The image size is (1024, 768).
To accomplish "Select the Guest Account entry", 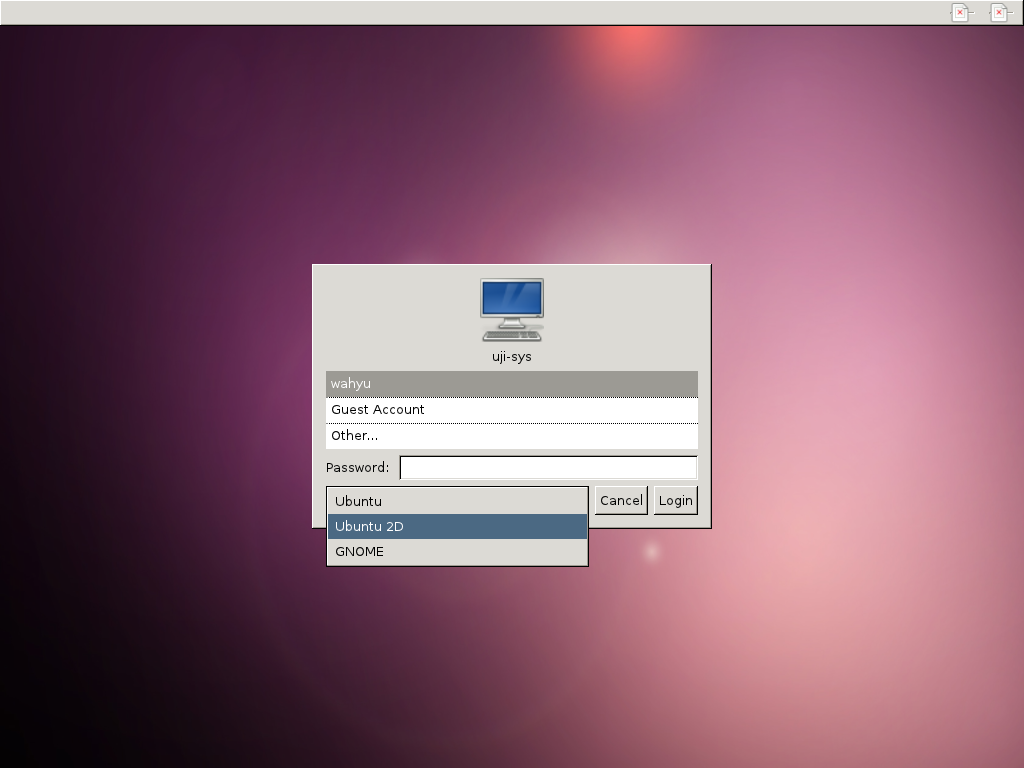I will point(511,410).
